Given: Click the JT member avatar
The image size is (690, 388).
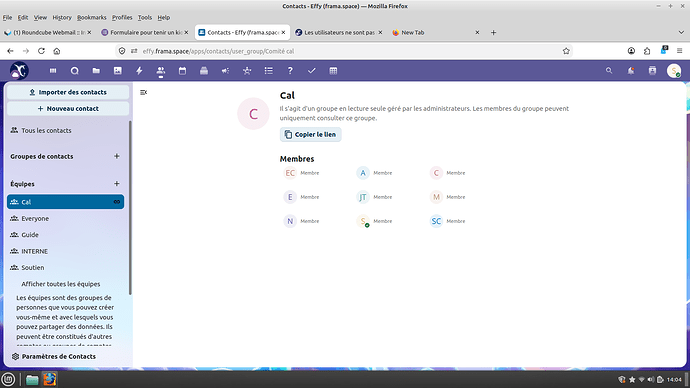Looking at the screenshot, I should point(363,197).
